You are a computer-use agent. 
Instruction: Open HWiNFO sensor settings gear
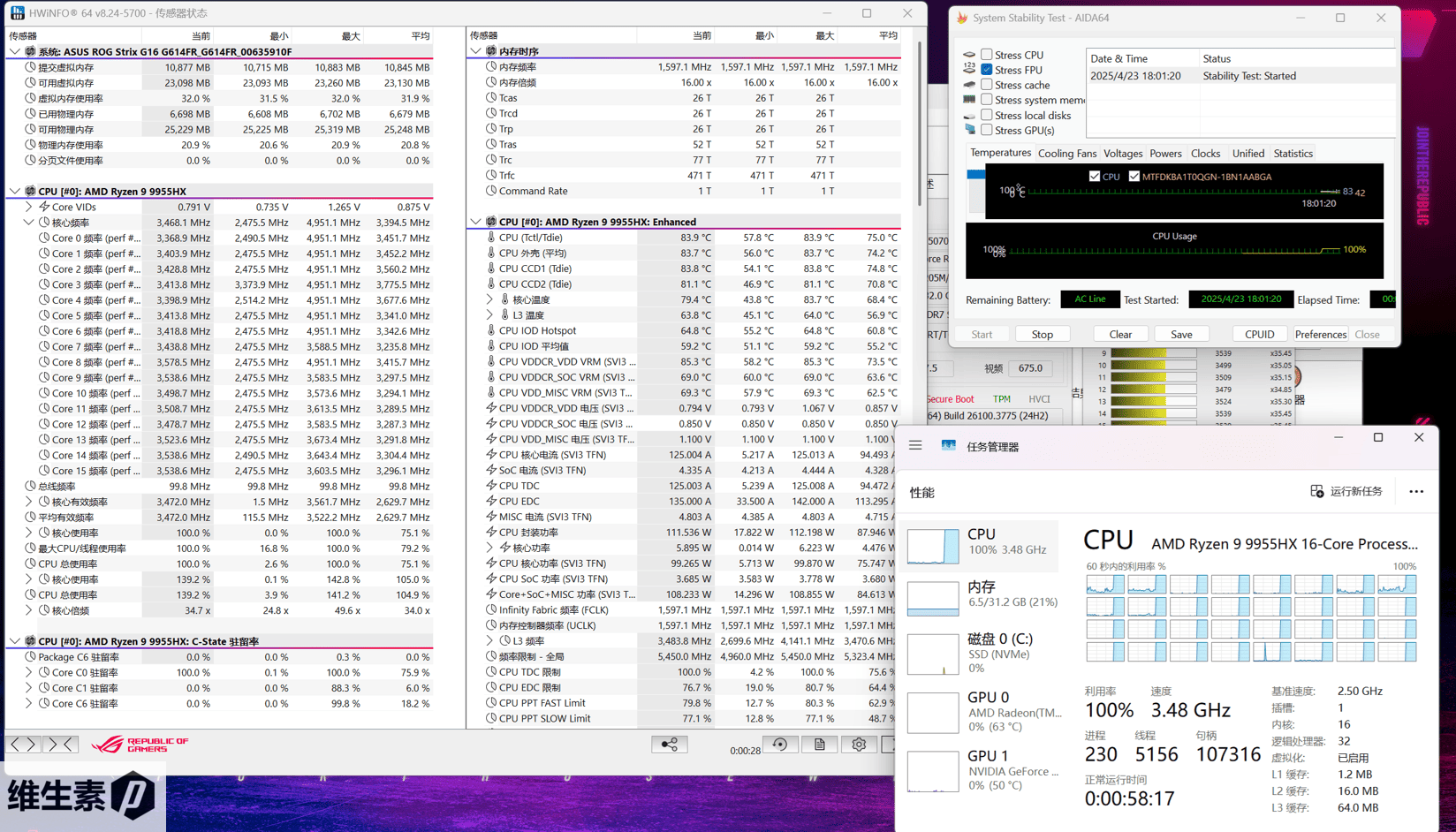(859, 745)
